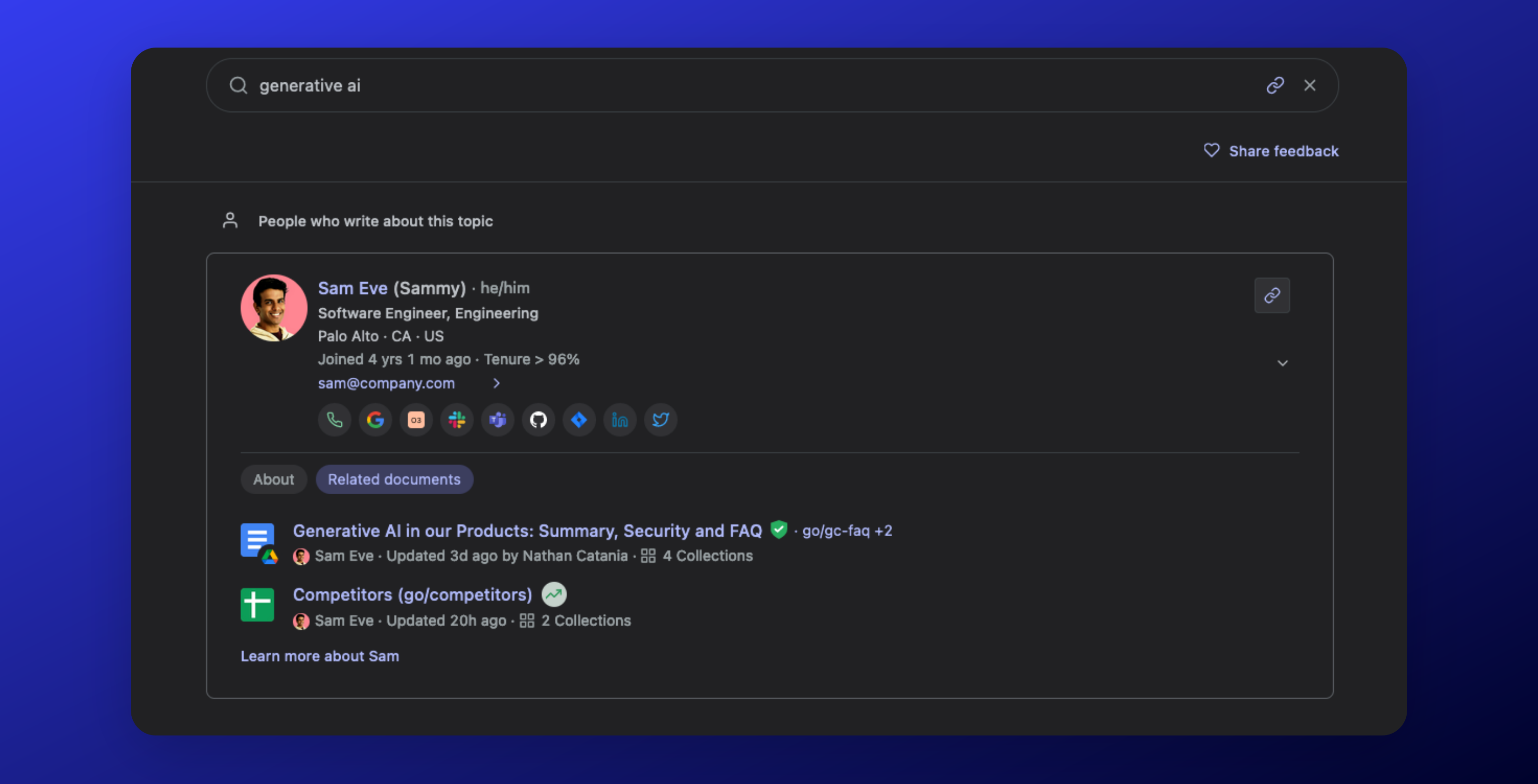The width and height of the screenshot is (1538, 784).
Task: Clear the generative ai search query
Action: [1310, 85]
